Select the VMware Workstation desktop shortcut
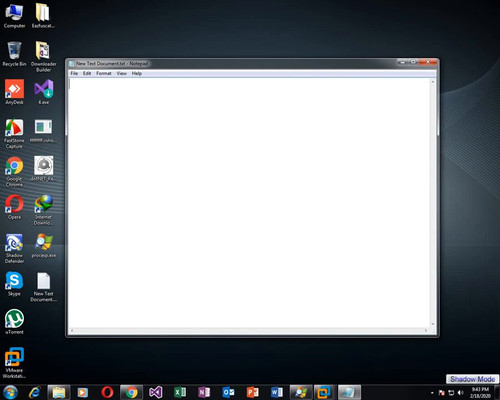Image resolution: width=500 pixels, height=400 pixels. (14, 363)
